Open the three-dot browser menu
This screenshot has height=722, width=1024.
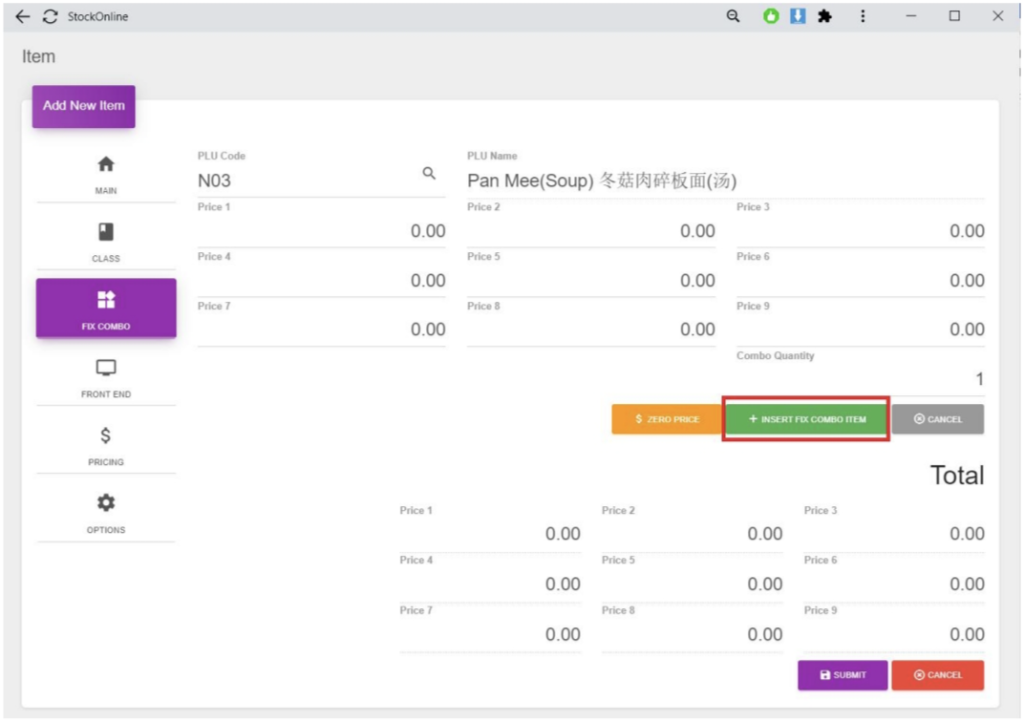tap(863, 17)
